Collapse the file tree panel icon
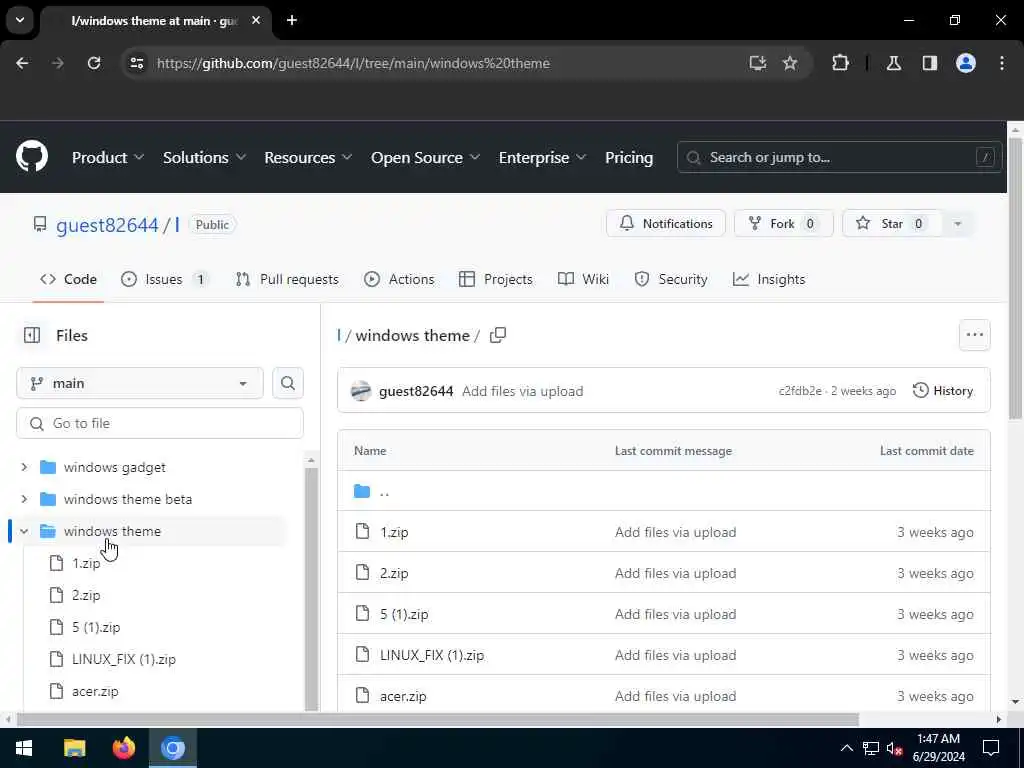1024x768 pixels. coord(32,335)
